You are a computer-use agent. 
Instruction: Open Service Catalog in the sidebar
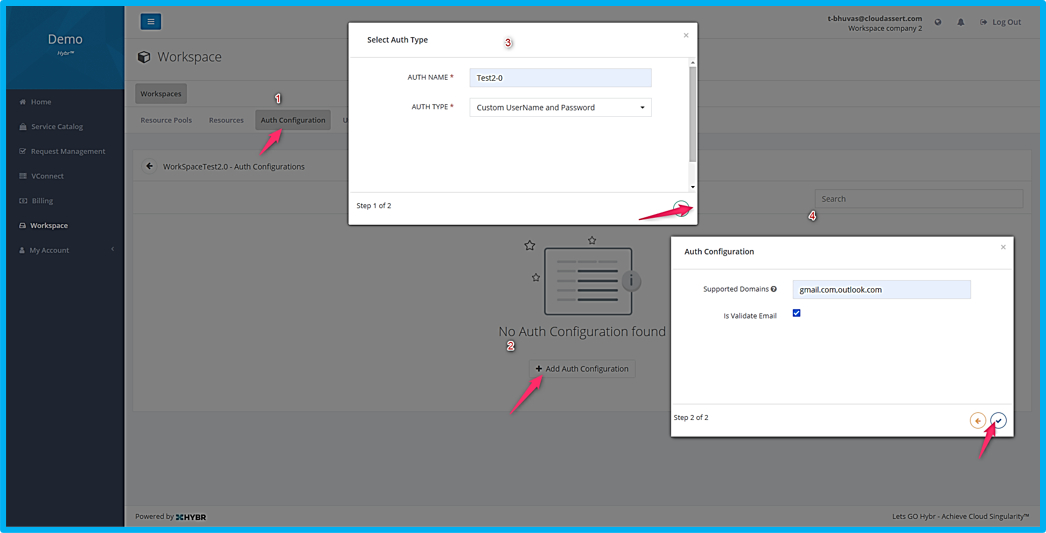click(x=56, y=127)
